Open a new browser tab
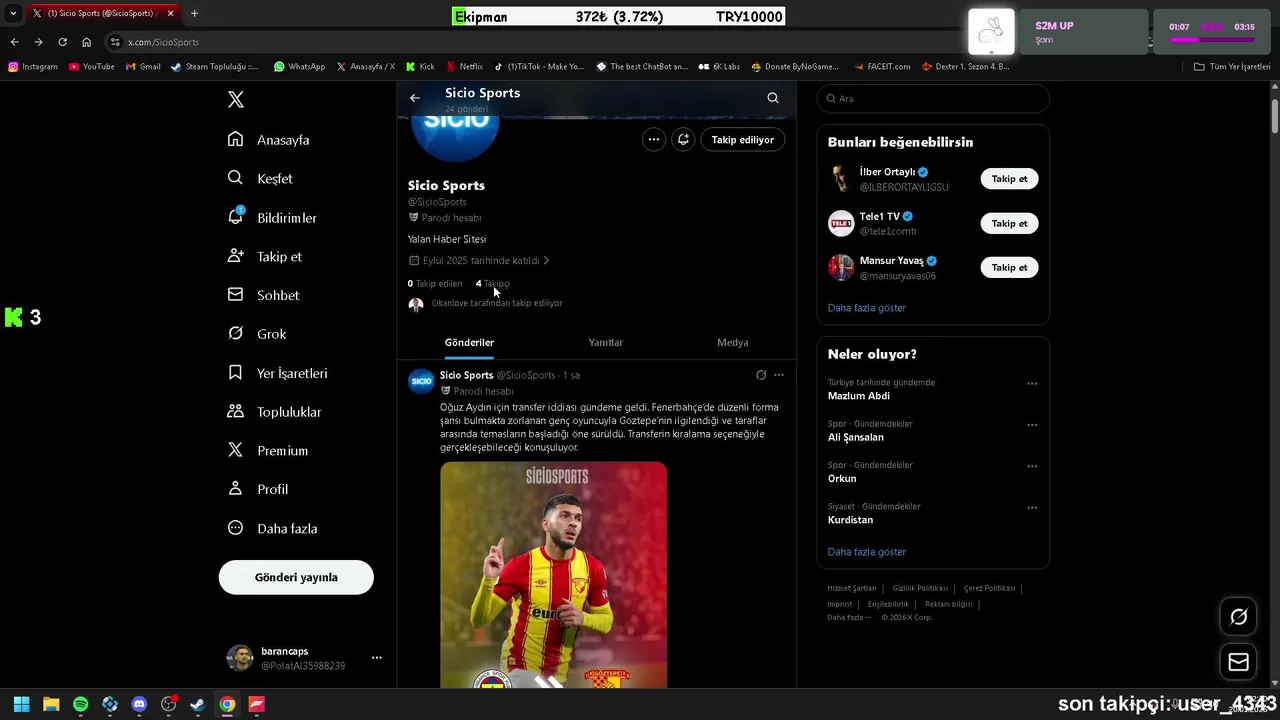This screenshot has width=1280, height=720. [194, 13]
